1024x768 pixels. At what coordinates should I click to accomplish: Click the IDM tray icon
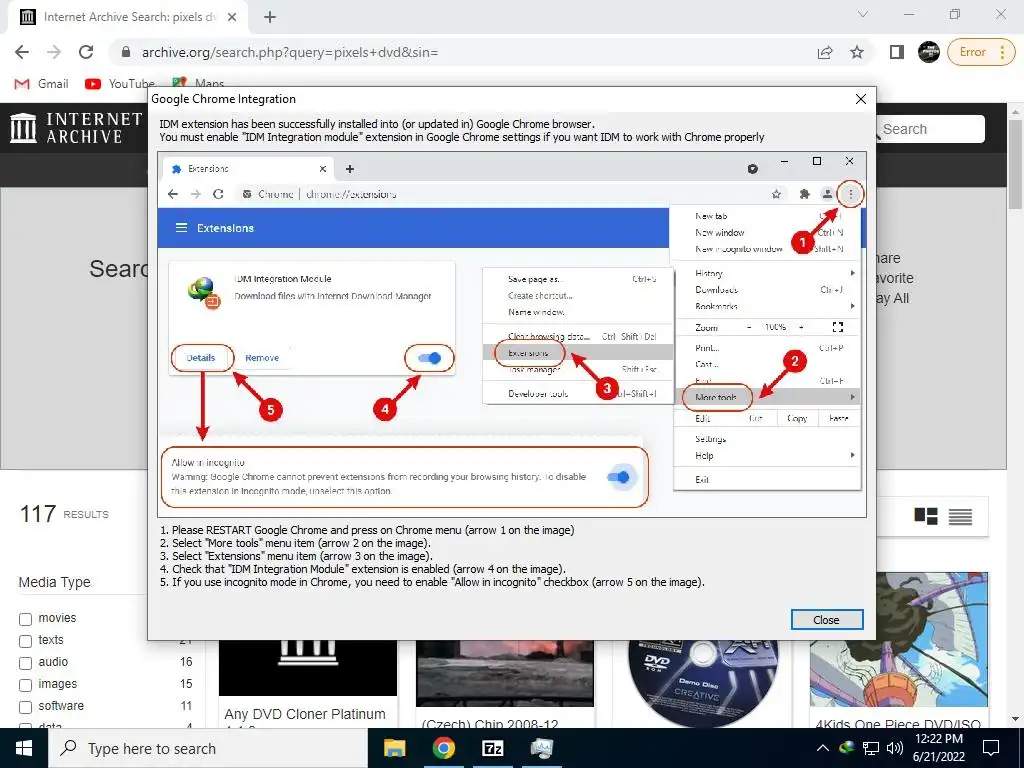847,747
